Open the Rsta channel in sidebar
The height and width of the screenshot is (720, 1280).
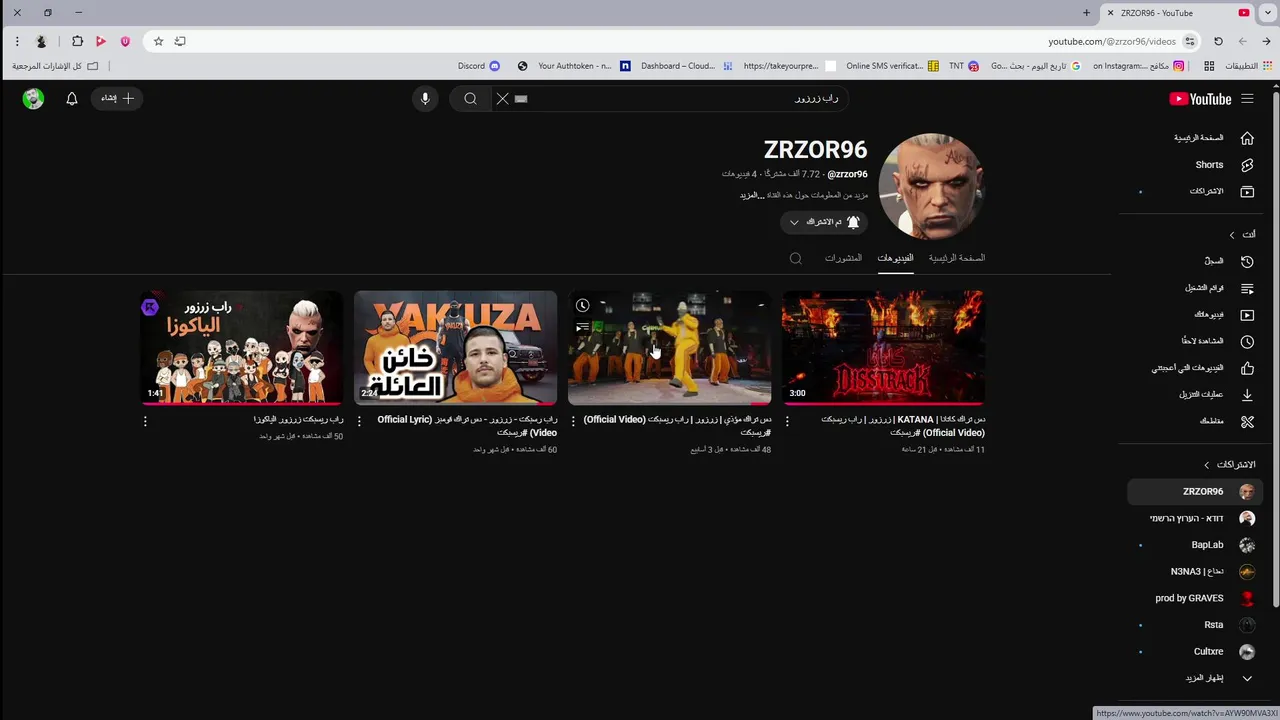click(x=1211, y=625)
